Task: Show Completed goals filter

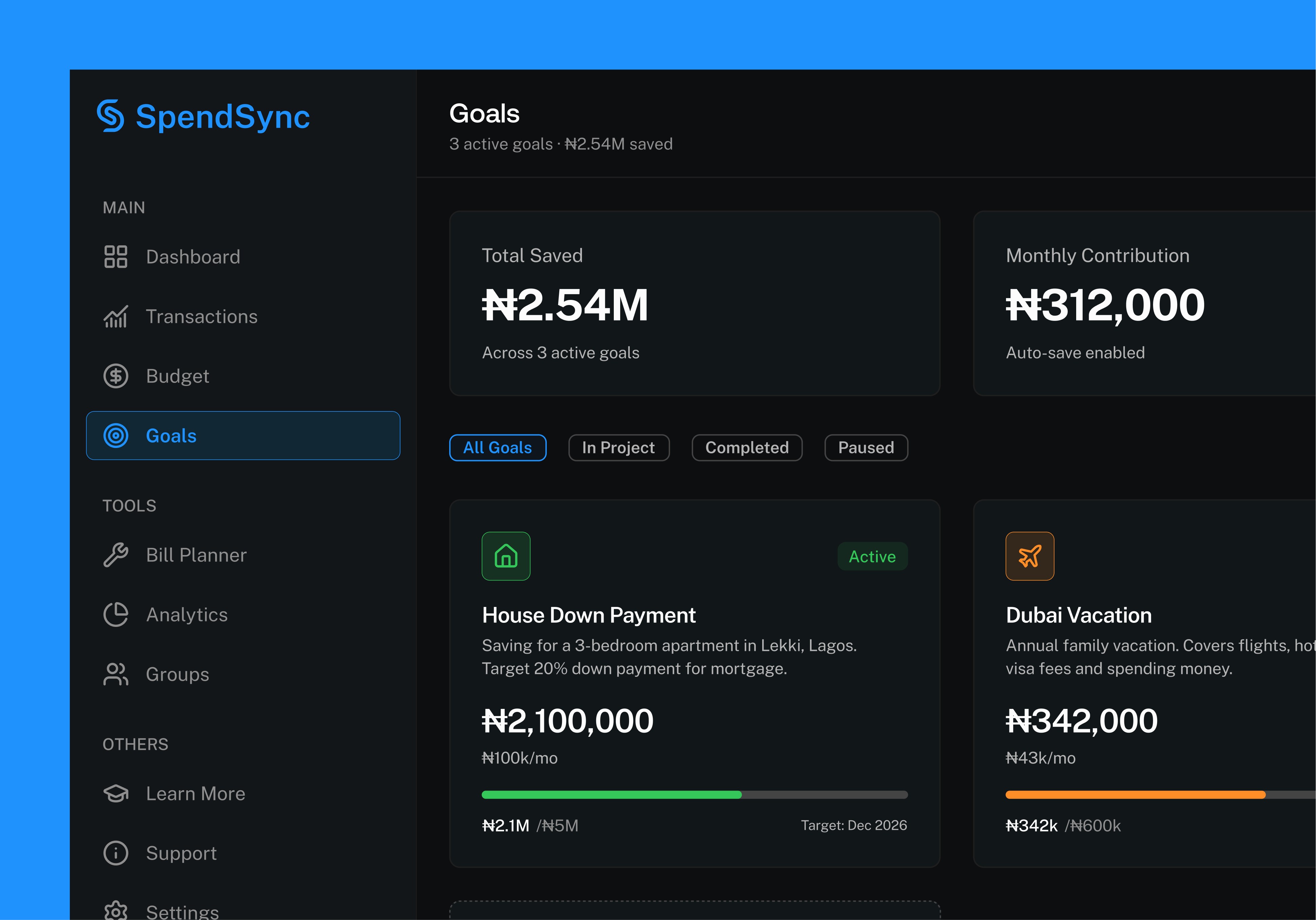Action: [747, 448]
